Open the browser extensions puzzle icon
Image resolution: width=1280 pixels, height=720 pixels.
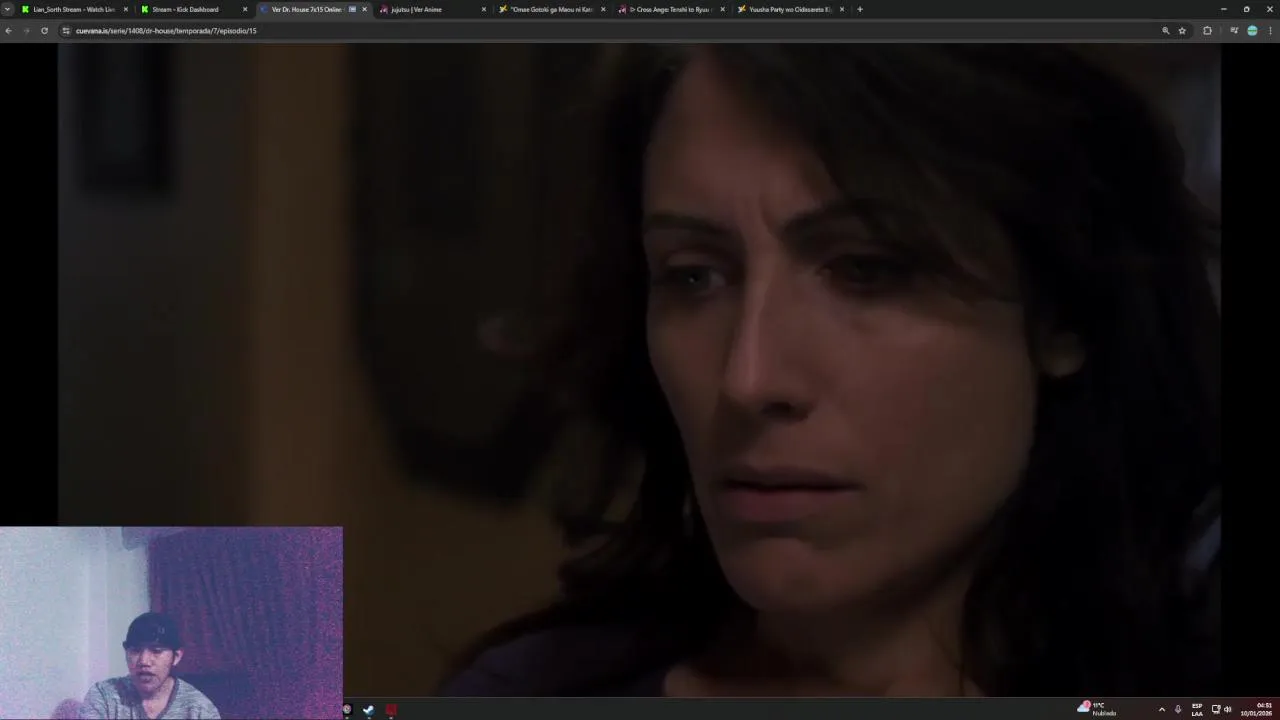1207,31
